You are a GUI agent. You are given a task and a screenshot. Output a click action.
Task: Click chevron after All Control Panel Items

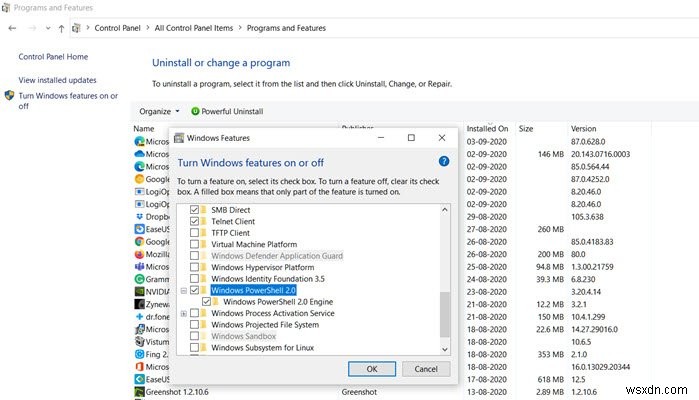click(240, 28)
